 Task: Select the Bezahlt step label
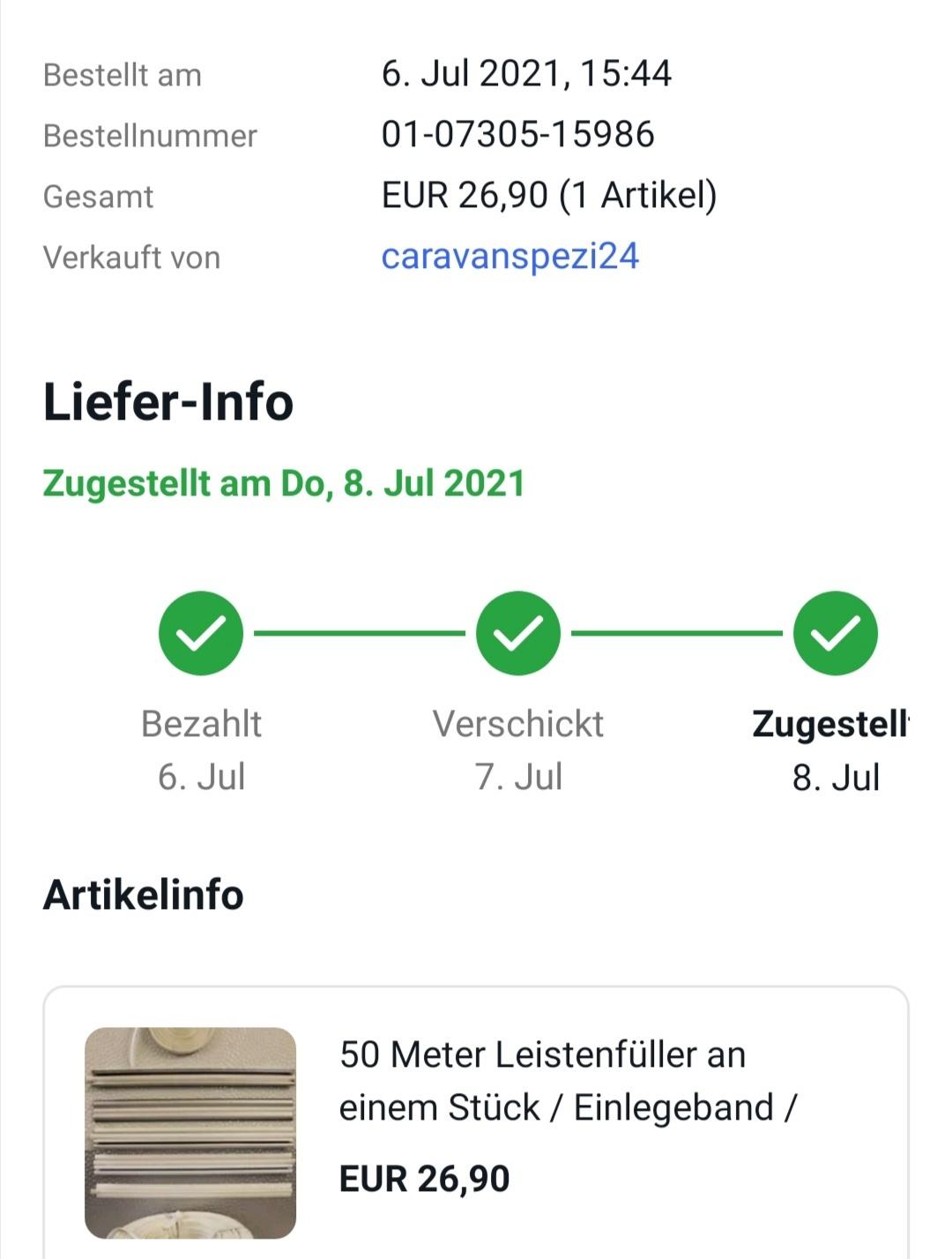pos(201,724)
